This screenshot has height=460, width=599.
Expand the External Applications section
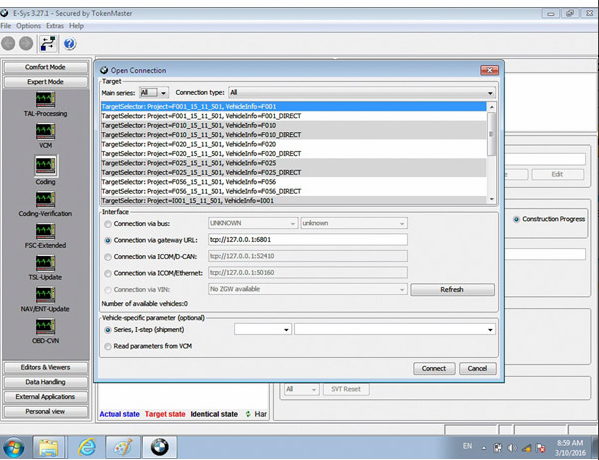(45, 397)
